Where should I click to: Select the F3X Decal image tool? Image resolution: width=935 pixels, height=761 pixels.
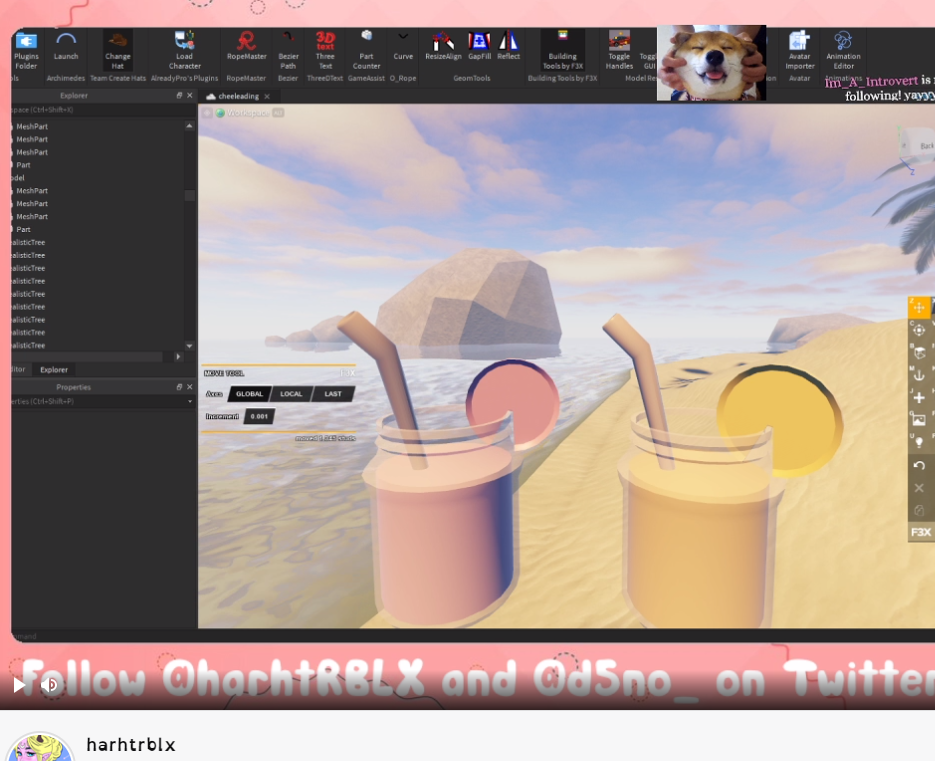click(919, 419)
